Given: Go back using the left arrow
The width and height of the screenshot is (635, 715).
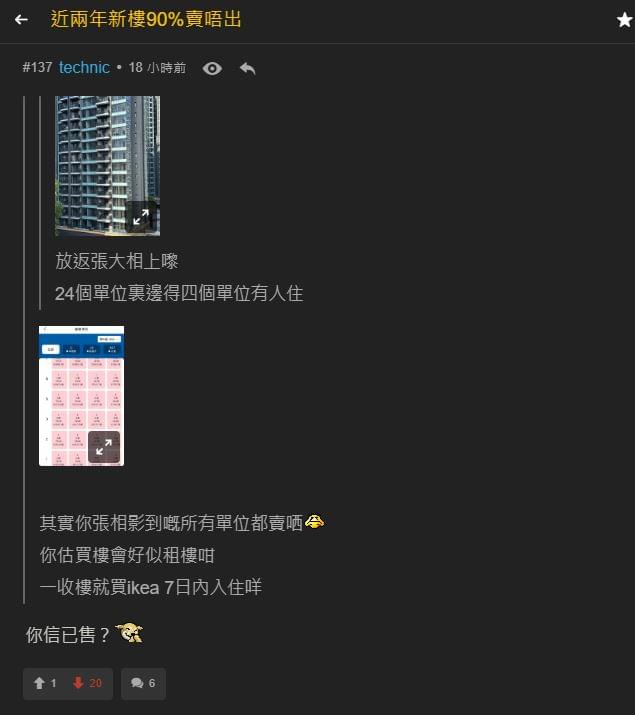Looking at the screenshot, I should pyautogui.click(x=21, y=20).
